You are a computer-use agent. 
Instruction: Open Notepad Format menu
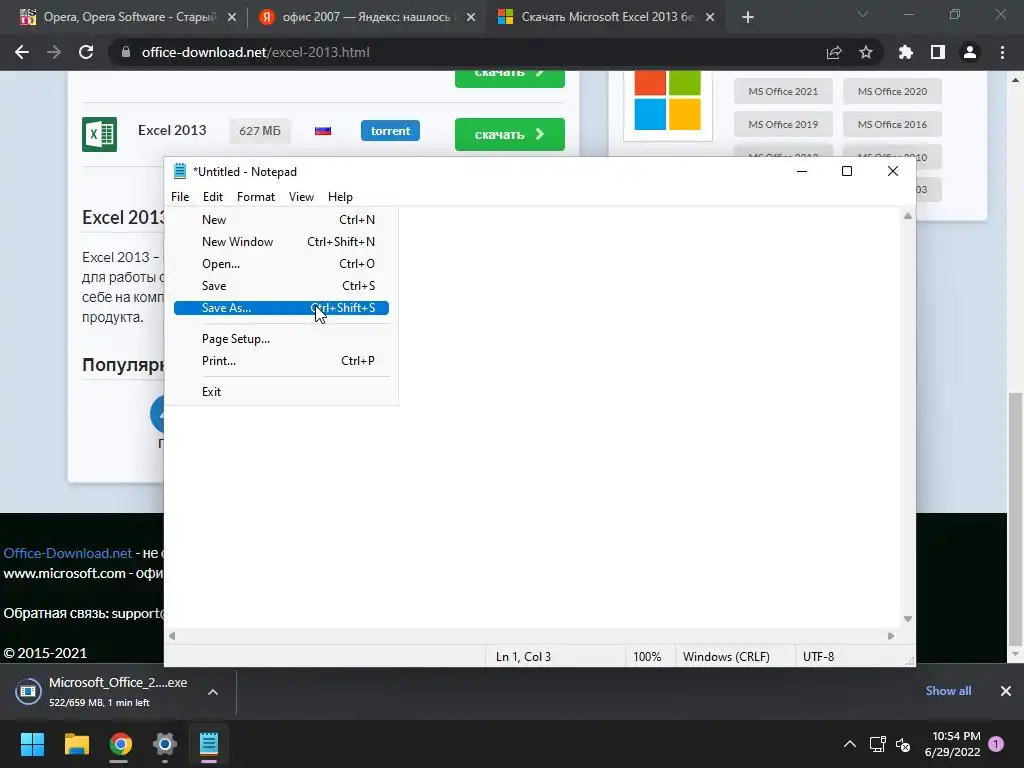pos(255,197)
